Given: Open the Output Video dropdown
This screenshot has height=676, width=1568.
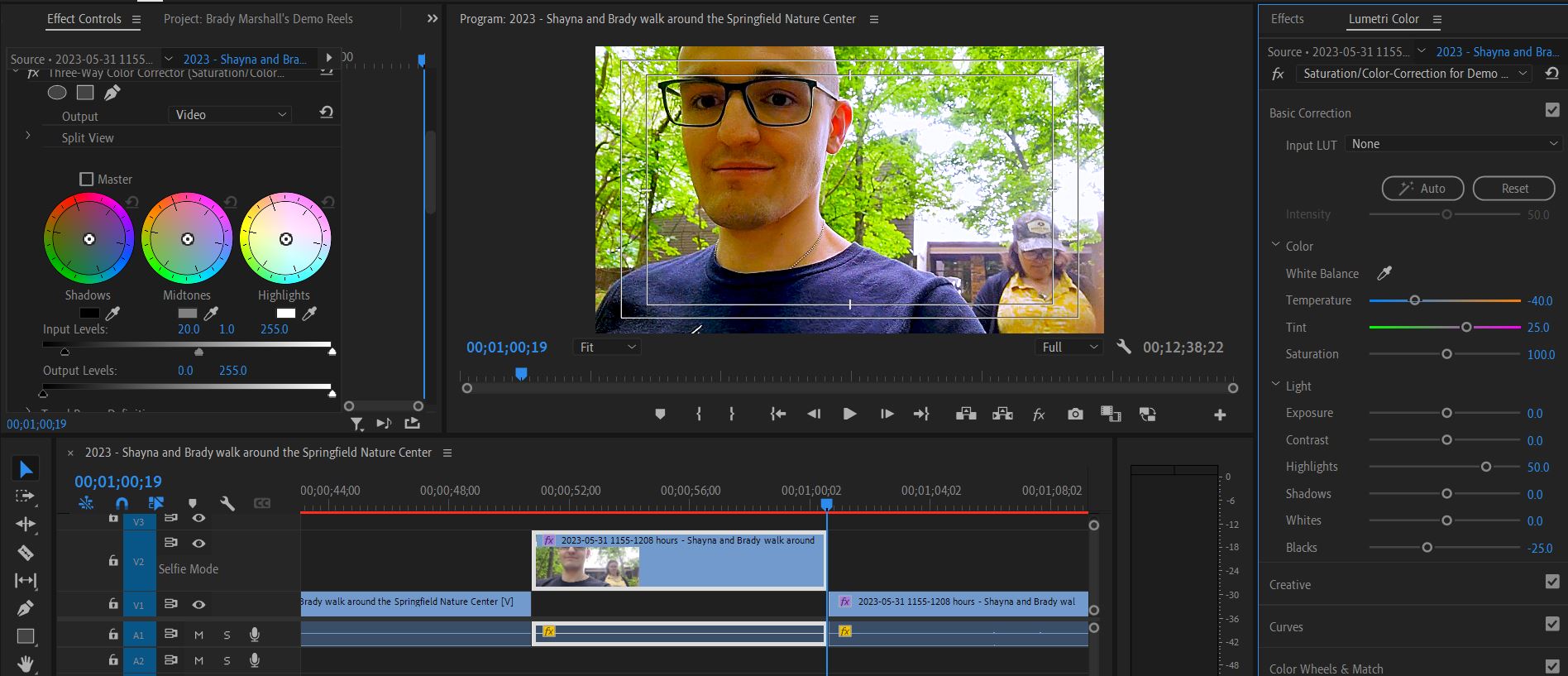Looking at the screenshot, I should 230,114.
